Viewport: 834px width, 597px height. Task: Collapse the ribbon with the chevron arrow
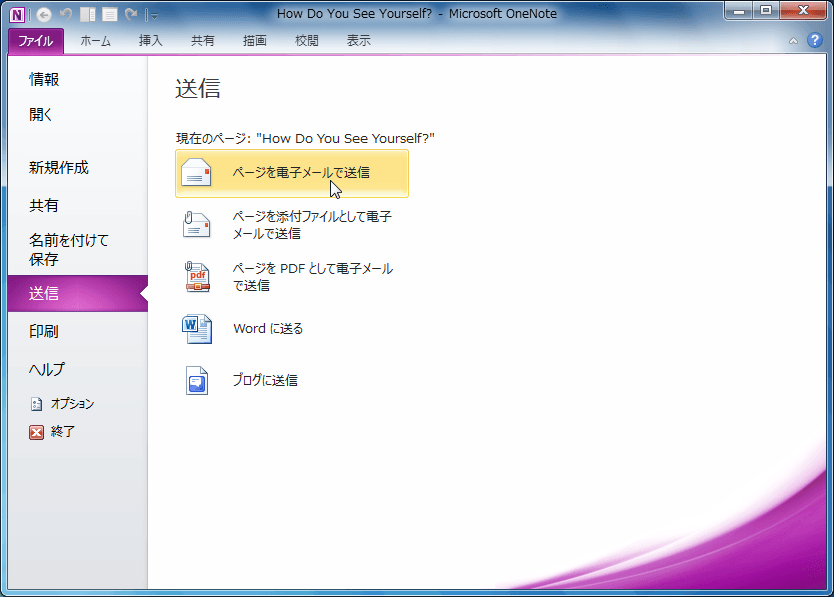point(793,40)
